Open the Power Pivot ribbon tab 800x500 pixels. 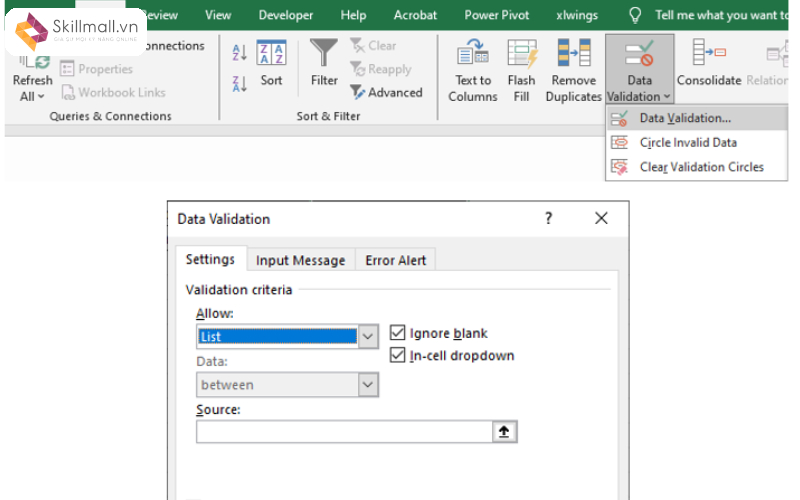pyautogui.click(x=496, y=15)
